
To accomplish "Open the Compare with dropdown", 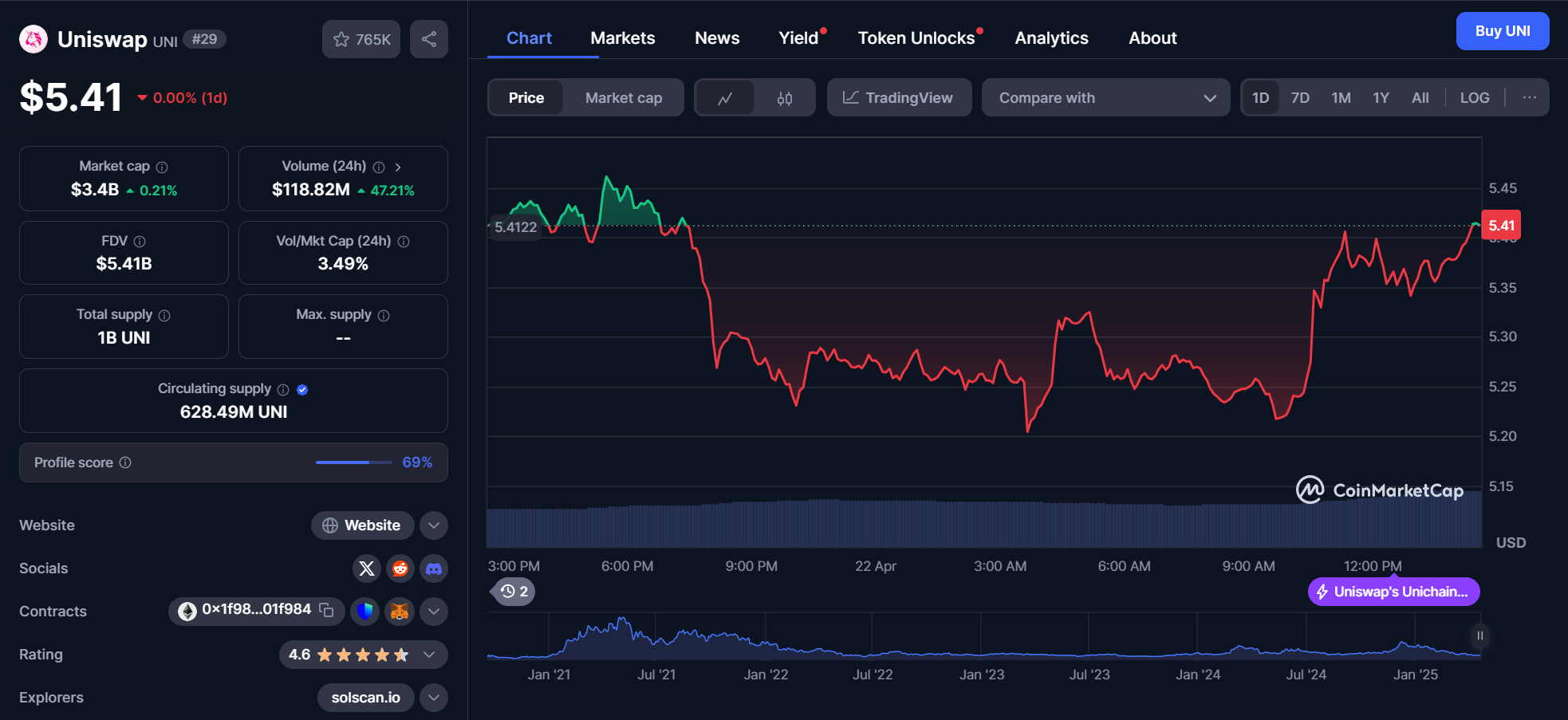I will click(x=1105, y=97).
